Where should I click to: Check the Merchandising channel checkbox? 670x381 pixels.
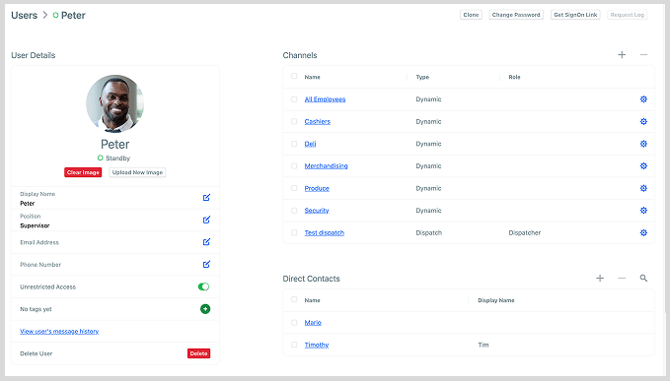tap(294, 166)
